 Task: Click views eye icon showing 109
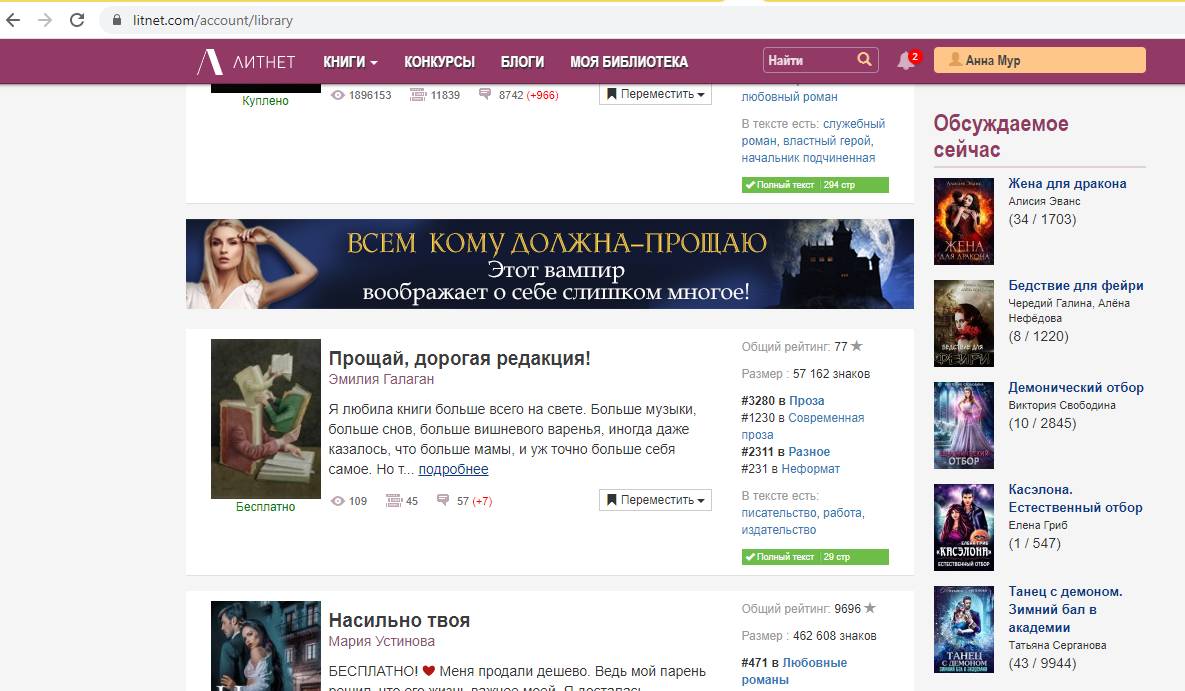tap(338, 501)
